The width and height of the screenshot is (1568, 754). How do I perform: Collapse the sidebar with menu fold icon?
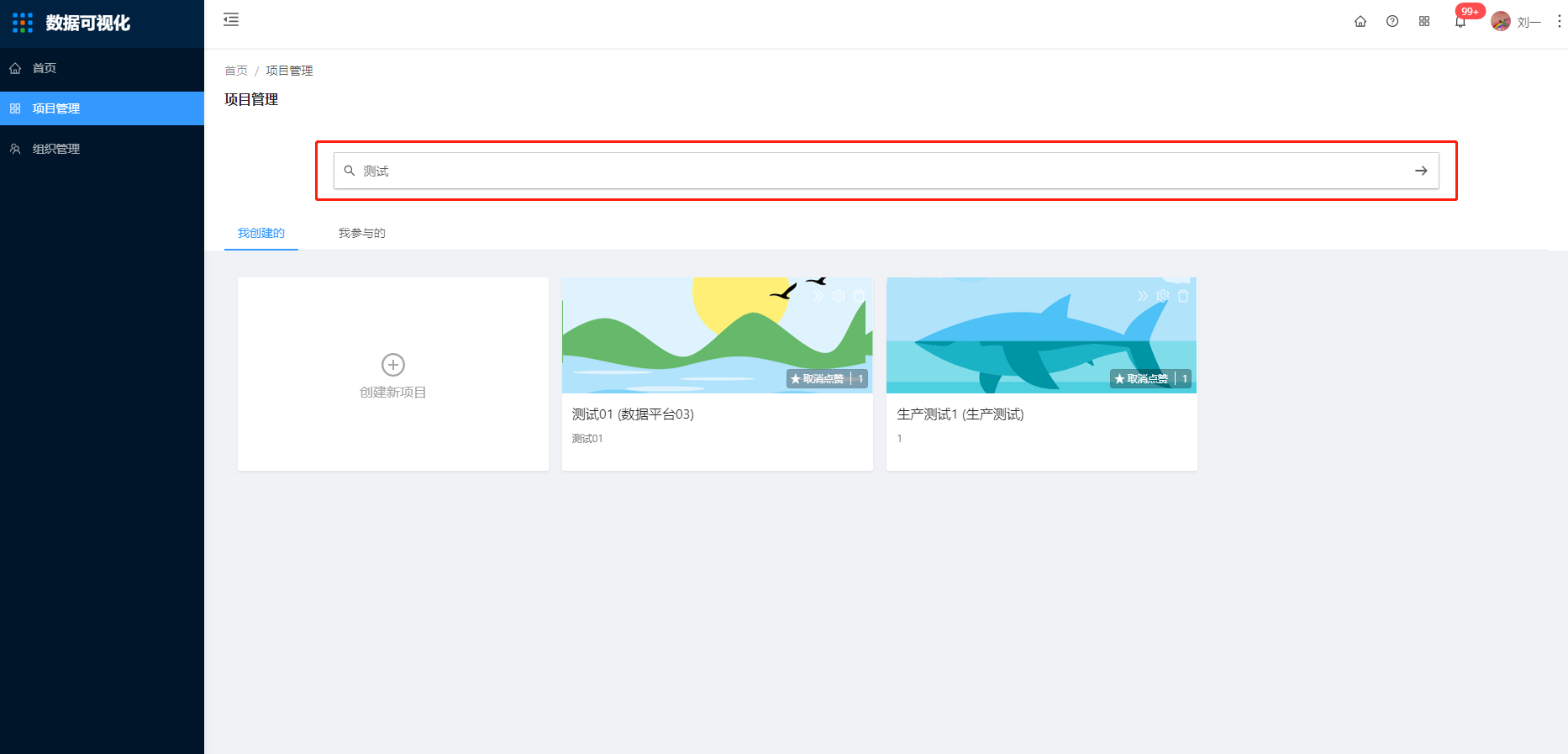[x=231, y=19]
